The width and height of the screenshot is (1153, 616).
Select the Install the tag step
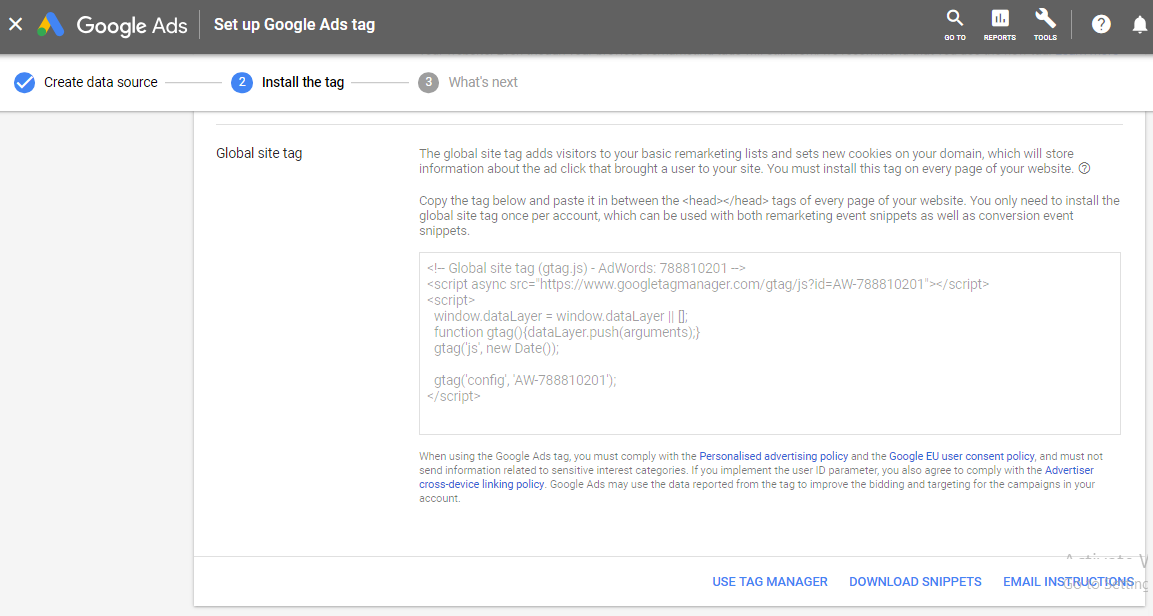coord(303,82)
